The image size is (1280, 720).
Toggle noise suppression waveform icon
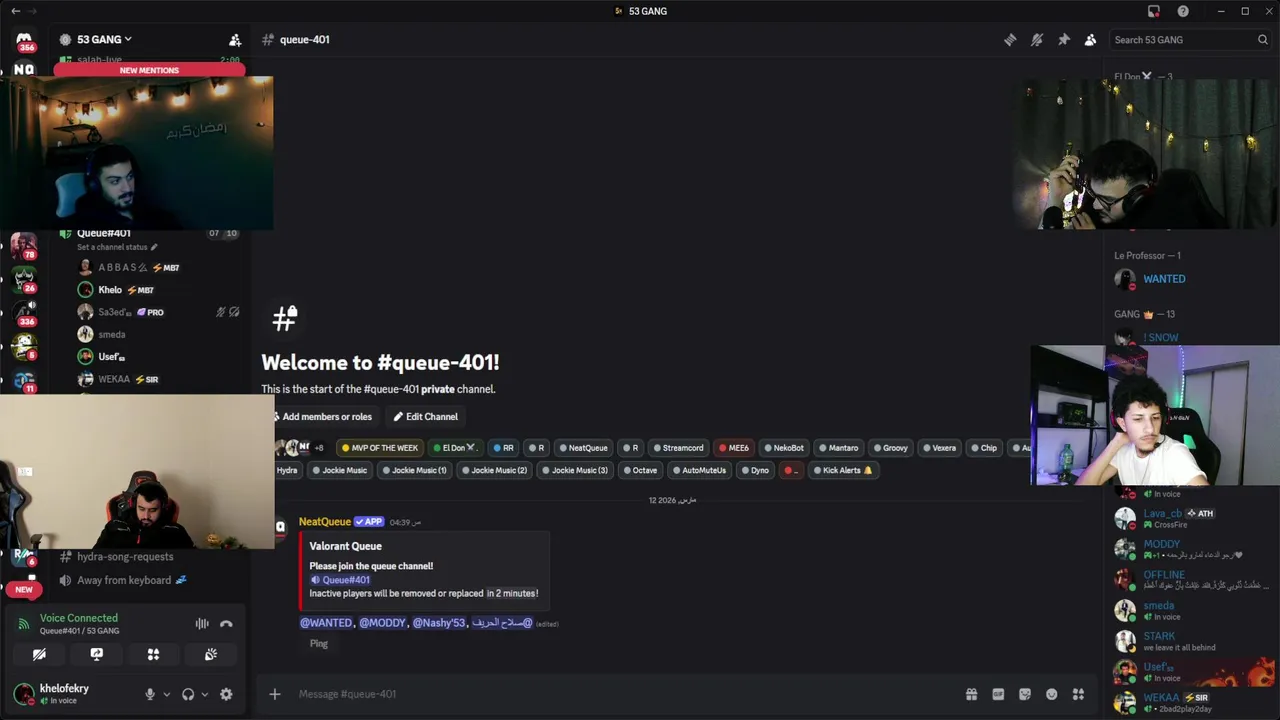[x=202, y=624]
